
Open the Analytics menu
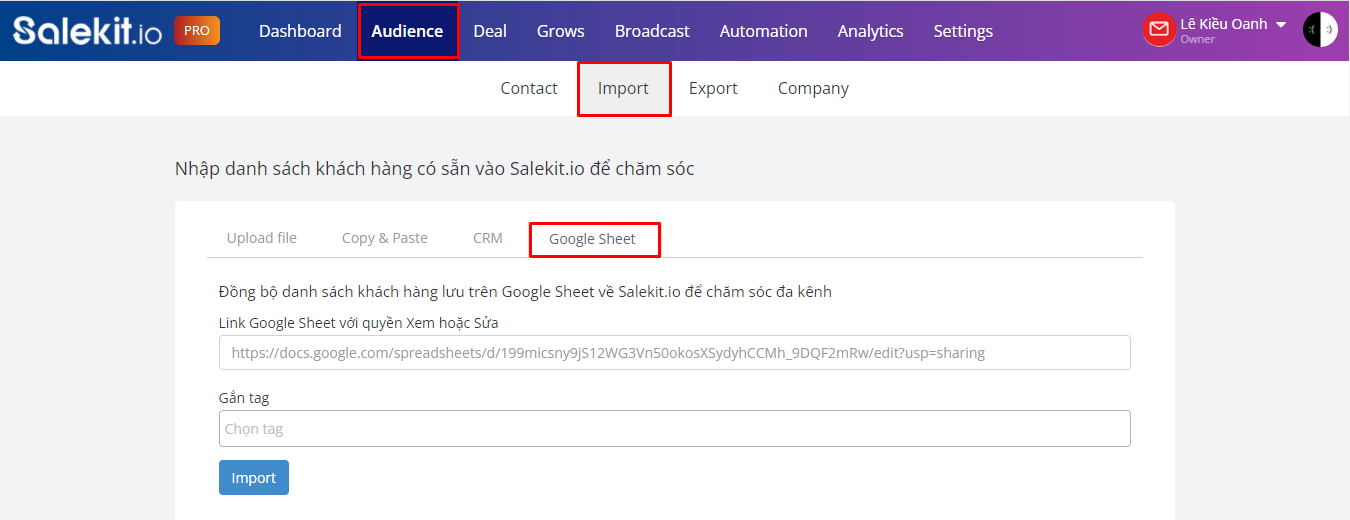click(871, 31)
